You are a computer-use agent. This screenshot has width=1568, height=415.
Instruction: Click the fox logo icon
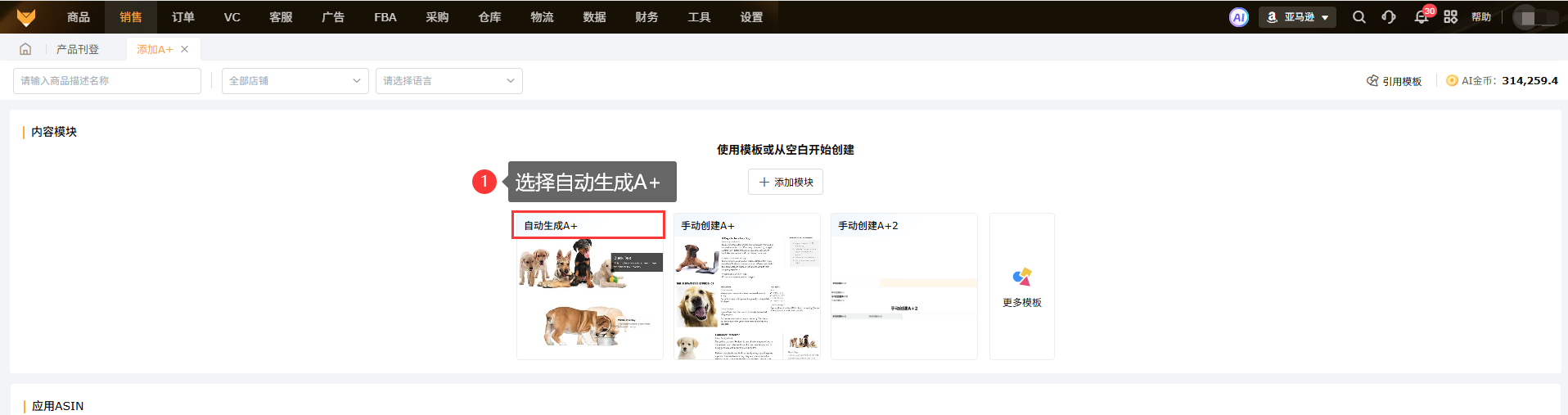[26, 16]
